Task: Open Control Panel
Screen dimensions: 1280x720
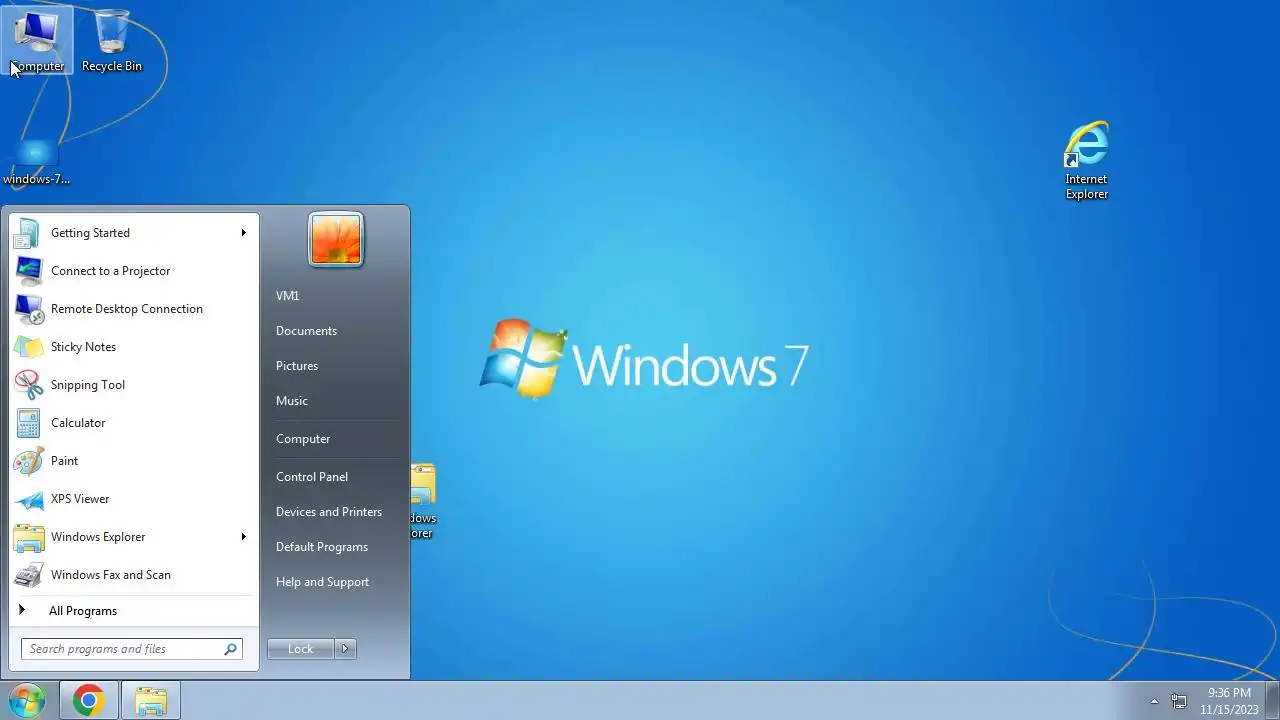Action: click(312, 477)
